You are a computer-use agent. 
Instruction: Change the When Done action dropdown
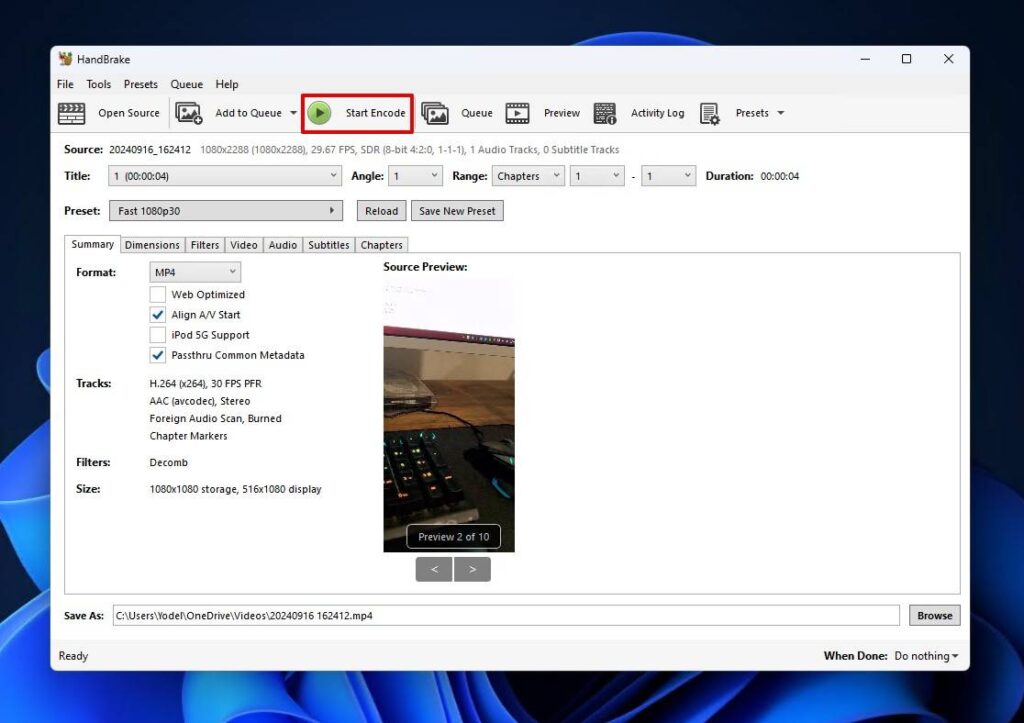(x=924, y=656)
